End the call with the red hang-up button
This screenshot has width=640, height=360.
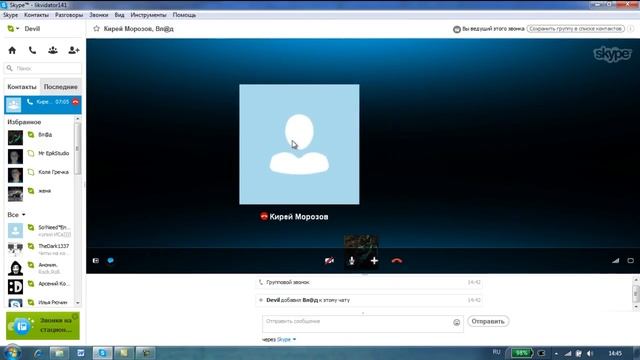click(397, 260)
